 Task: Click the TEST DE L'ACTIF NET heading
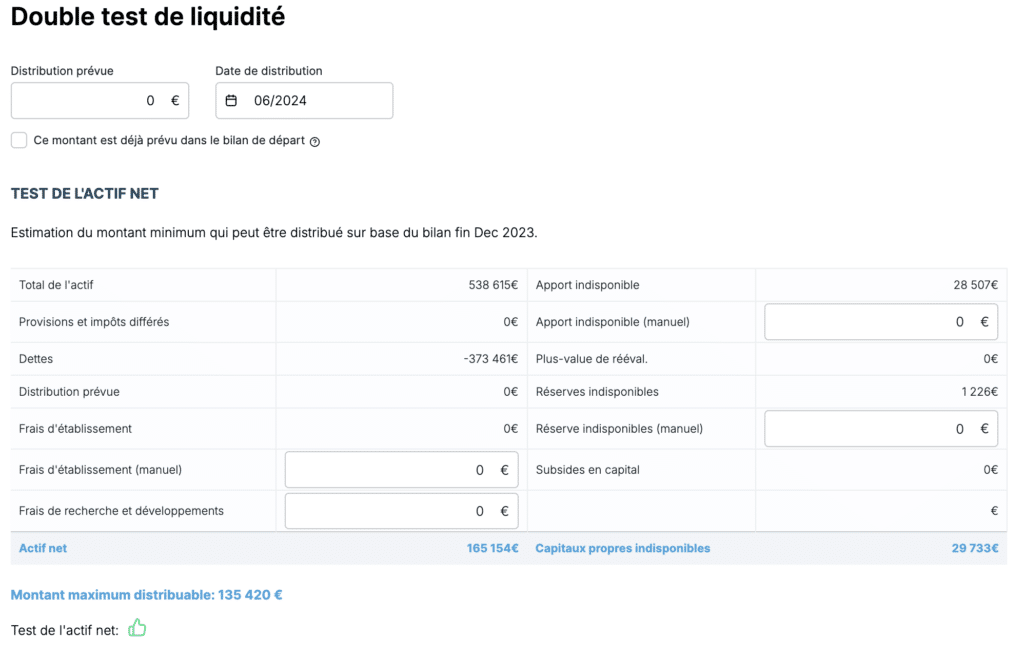point(85,193)
